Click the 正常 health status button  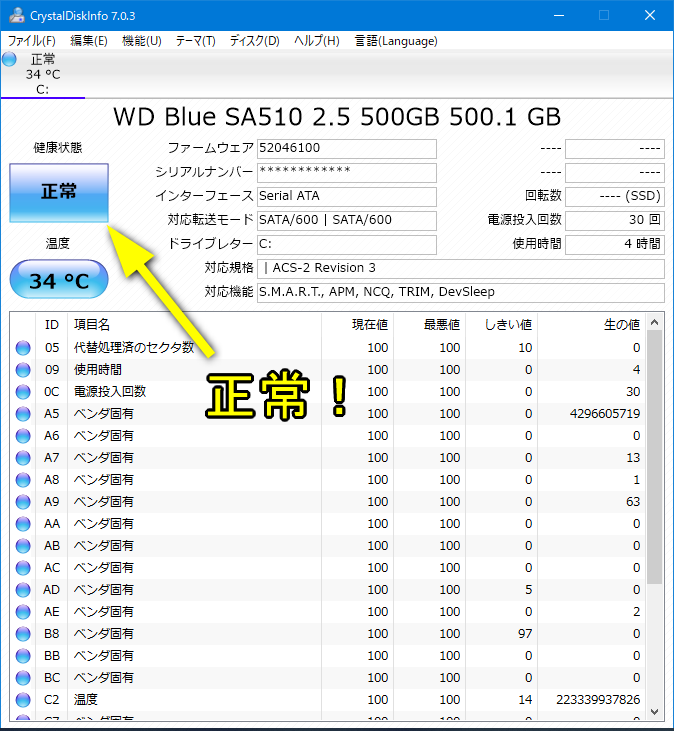pyautogui.click(x=59, y=192)
